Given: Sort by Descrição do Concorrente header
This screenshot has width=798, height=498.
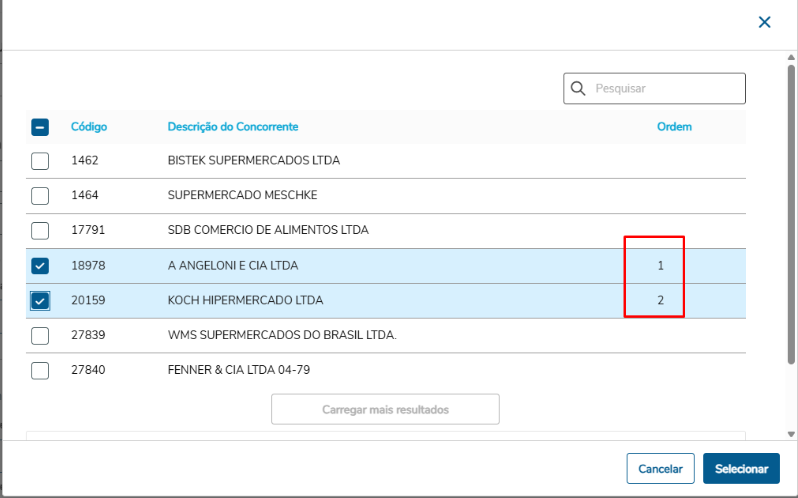Looking at the screenshot, I should tap(233, 127).
